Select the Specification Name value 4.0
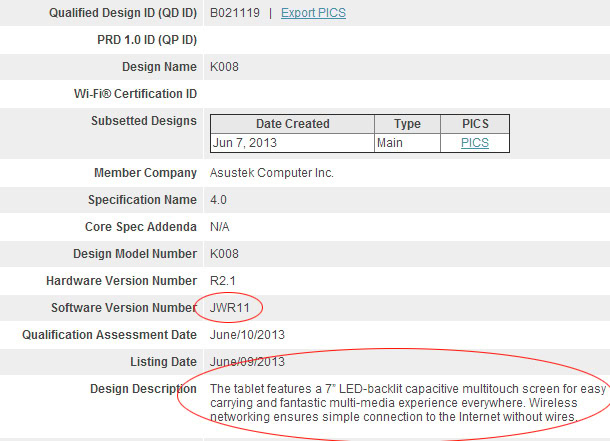This screenshot has height=441, width=610. pos(218,200)
